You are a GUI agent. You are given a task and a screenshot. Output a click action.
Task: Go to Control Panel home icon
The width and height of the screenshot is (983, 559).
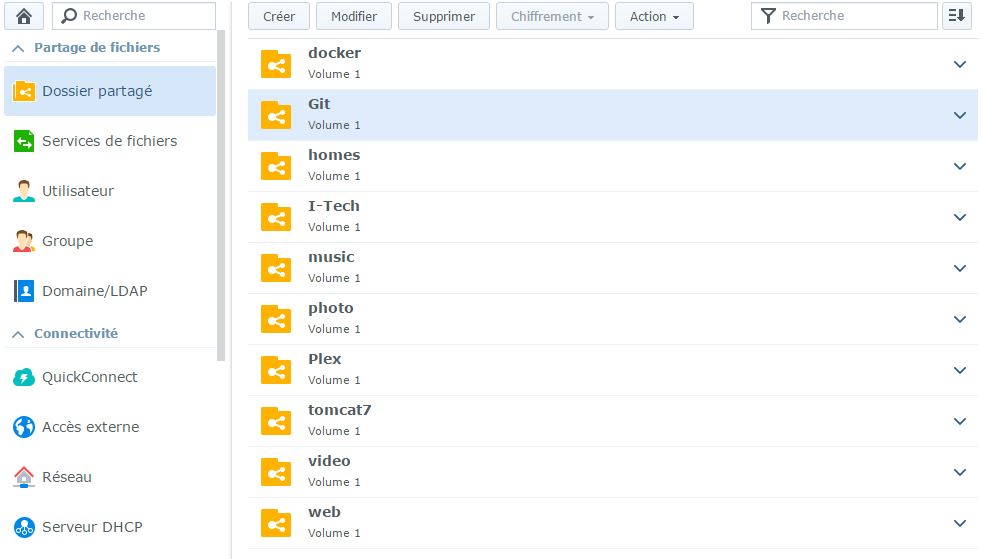point(24,16)
